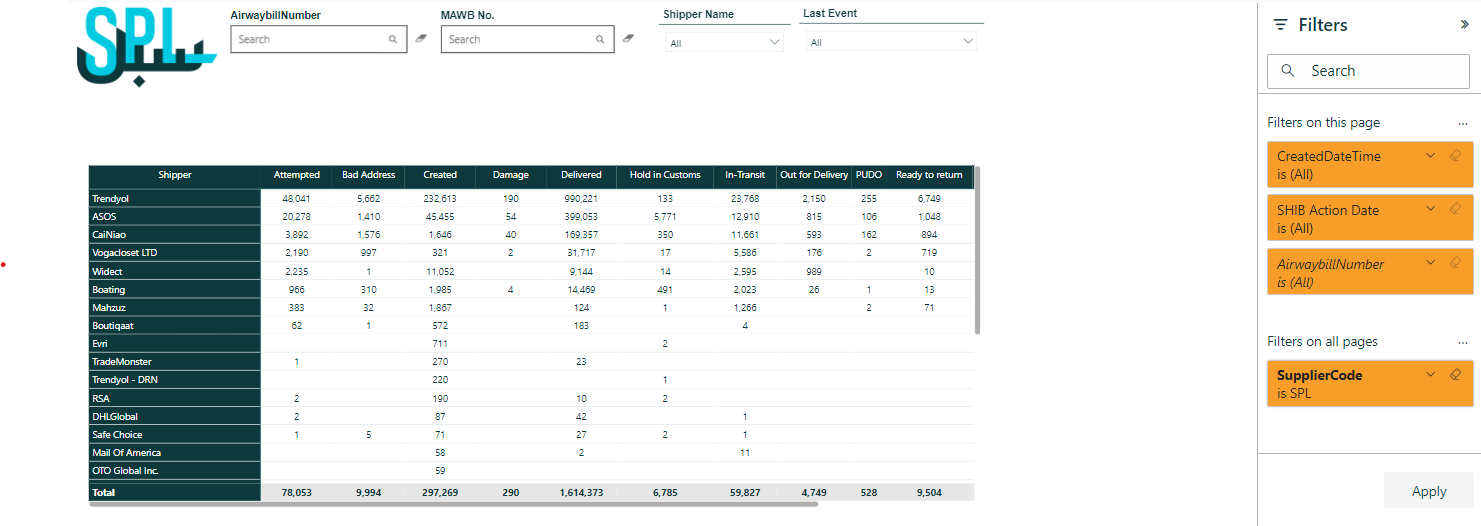Open the Shipper Name dropdown

click(725, 42)
